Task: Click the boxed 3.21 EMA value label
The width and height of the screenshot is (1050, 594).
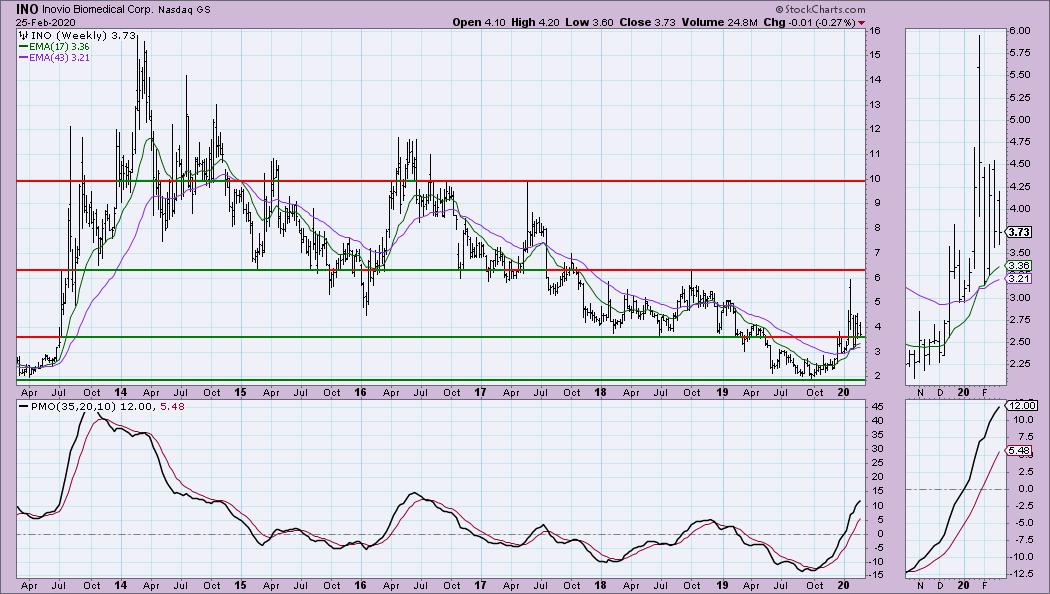Action: pos(1019,278)
